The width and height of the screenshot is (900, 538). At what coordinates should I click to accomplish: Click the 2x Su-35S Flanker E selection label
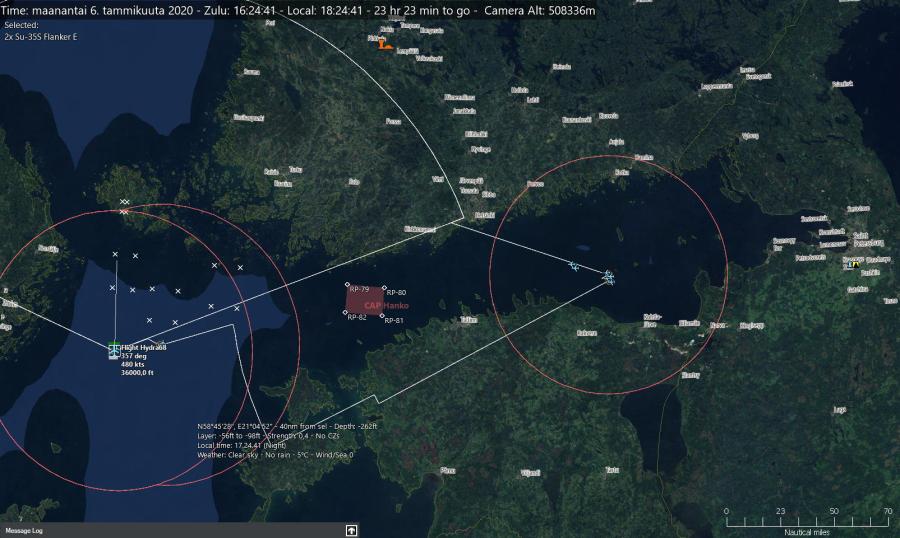click(x=41, y=37)
